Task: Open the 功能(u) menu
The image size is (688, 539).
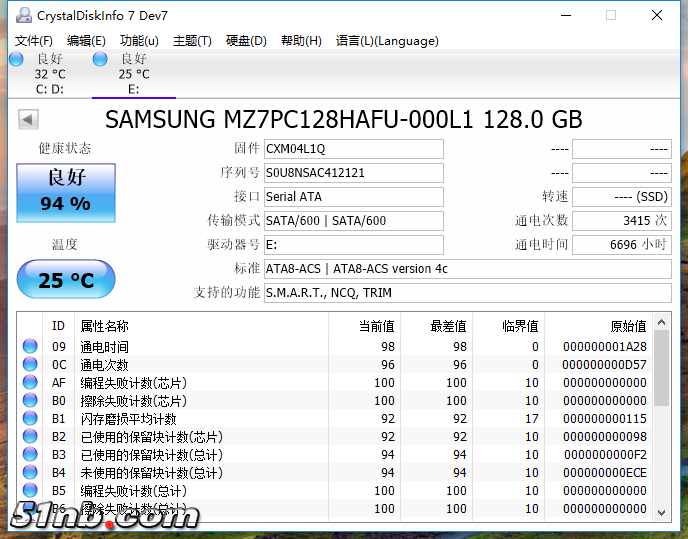Action: 139,41
